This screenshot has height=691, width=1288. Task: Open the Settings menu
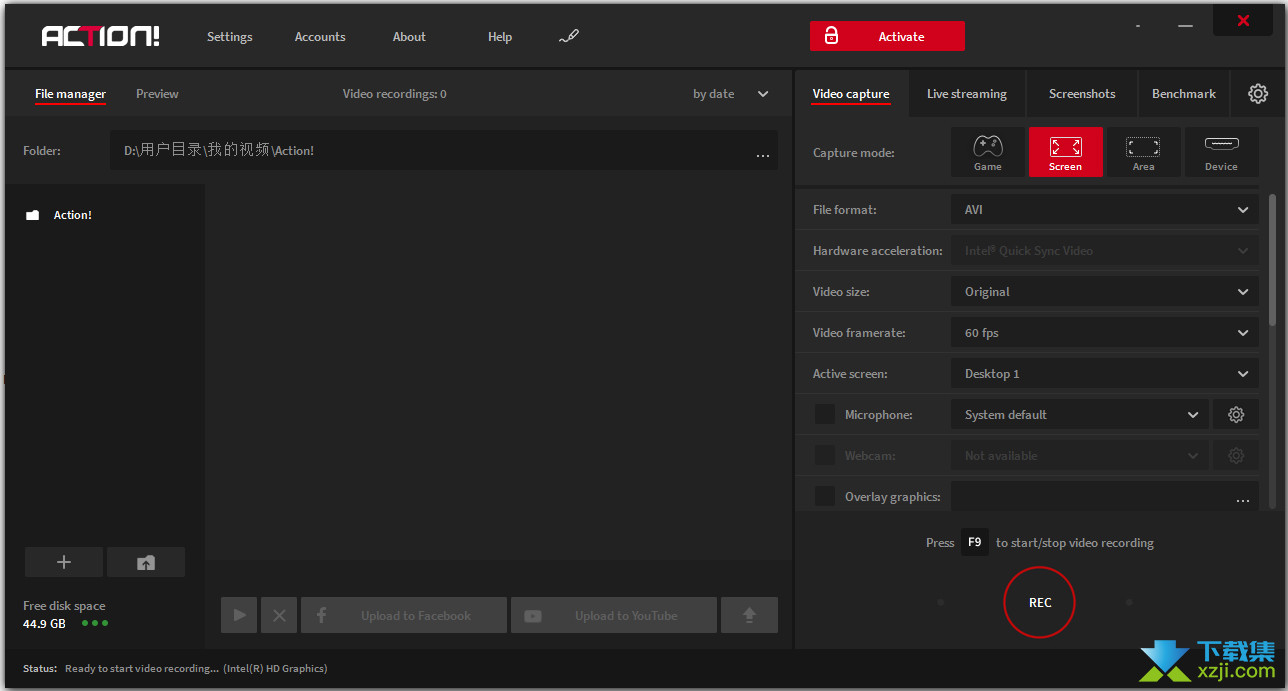[x=230, y=37]
